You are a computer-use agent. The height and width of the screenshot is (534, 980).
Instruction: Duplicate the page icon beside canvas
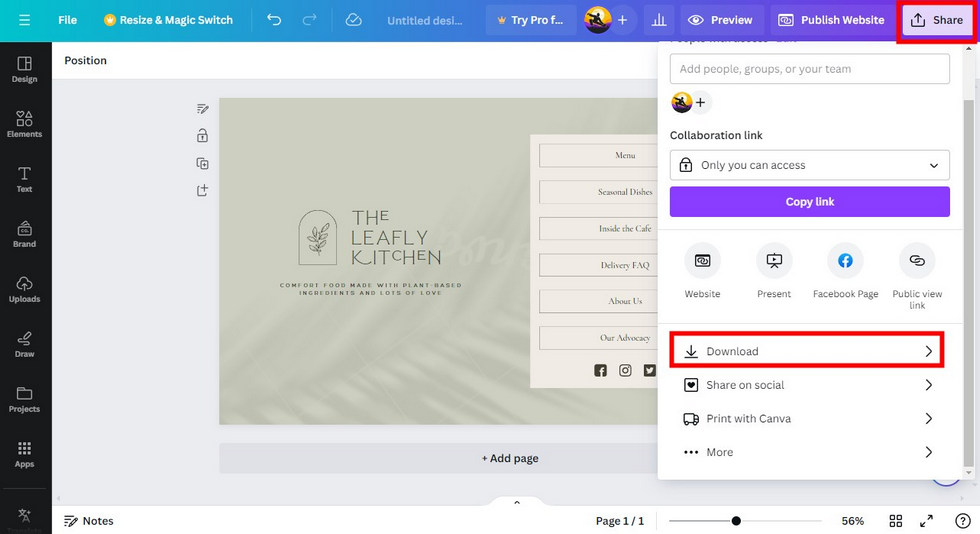(x=202, y=163)
